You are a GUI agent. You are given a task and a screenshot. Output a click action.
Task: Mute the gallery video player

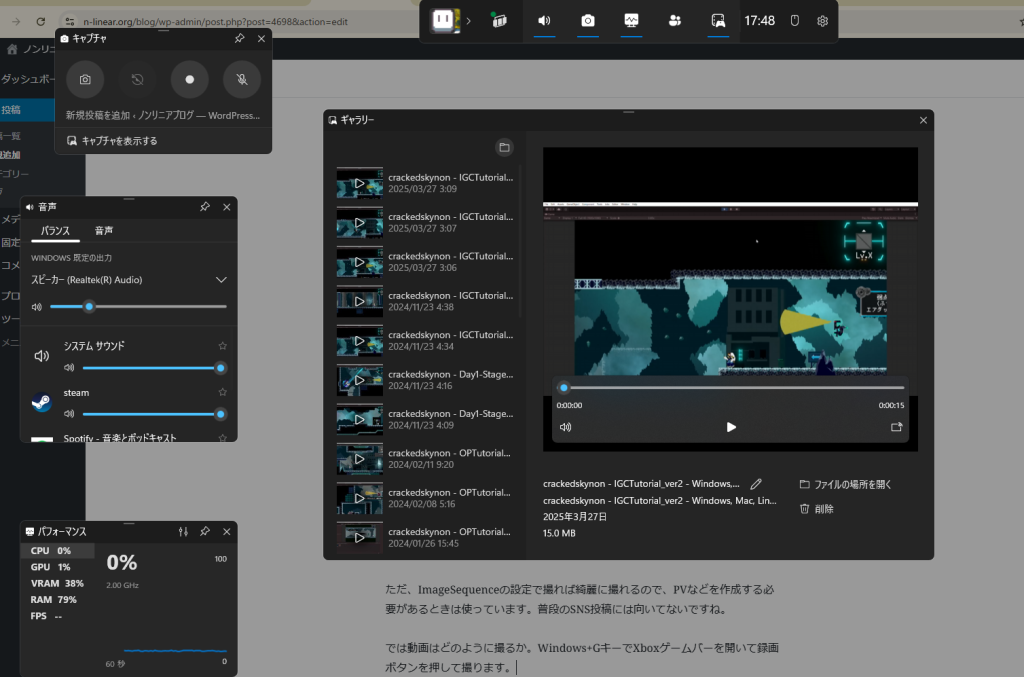pos(566,427)
